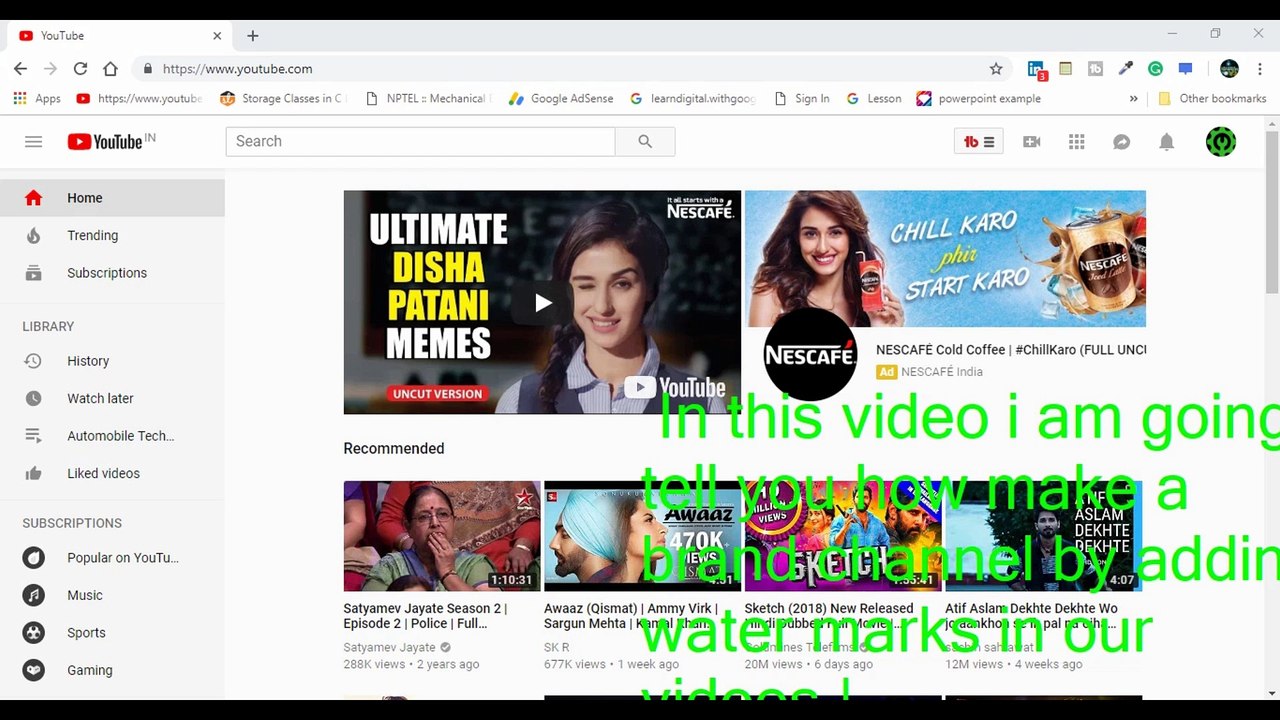Open the Music channel subscription
Image resolution: width=1280 pixels, height=720 pixels.
tap(112, 595)
